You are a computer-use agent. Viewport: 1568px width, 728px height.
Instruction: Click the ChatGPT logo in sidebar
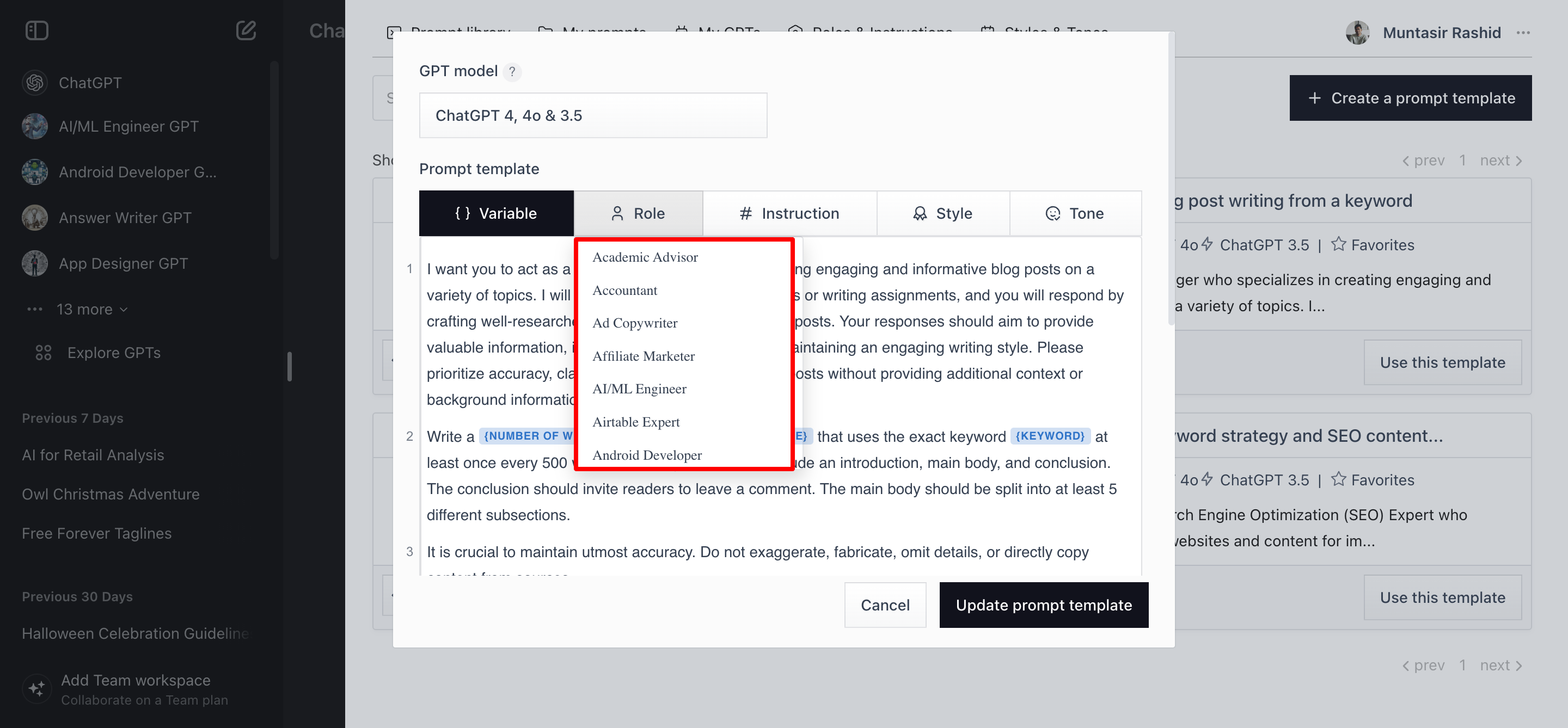click(x=35, y=83)
